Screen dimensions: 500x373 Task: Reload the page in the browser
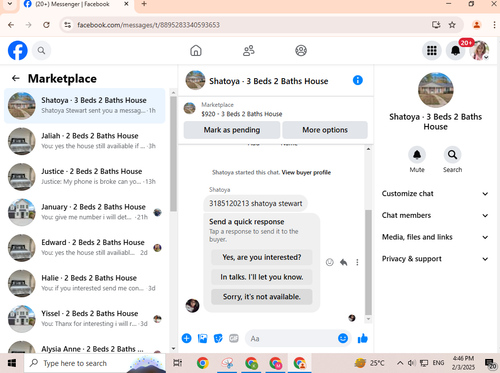[x=46, y=25]
